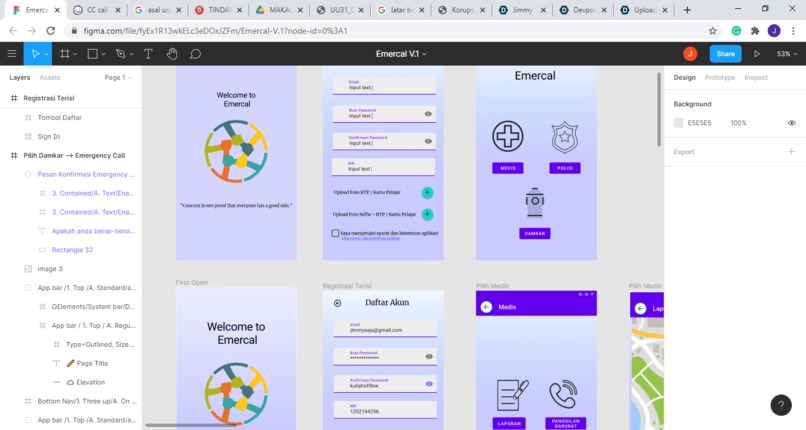Select the Tombol Daftar layer

click(60, 118)
